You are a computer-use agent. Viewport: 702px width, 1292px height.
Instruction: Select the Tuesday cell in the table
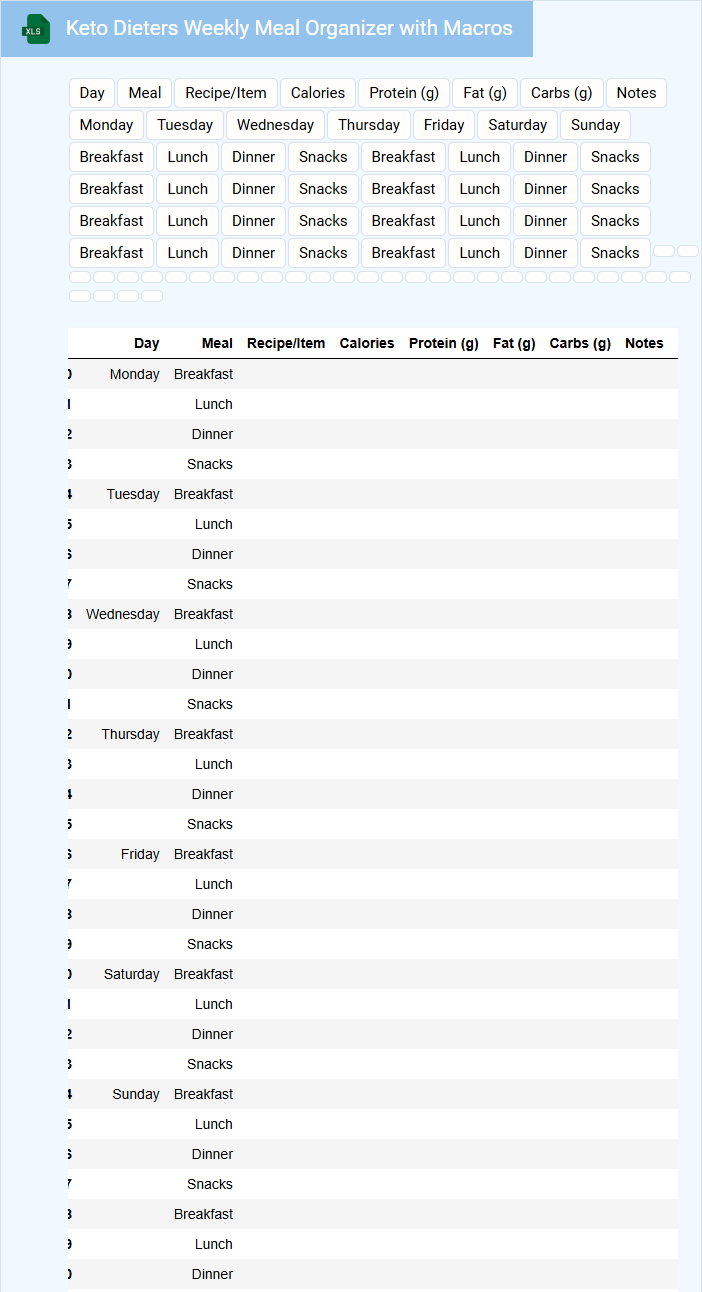pos(133,494)
